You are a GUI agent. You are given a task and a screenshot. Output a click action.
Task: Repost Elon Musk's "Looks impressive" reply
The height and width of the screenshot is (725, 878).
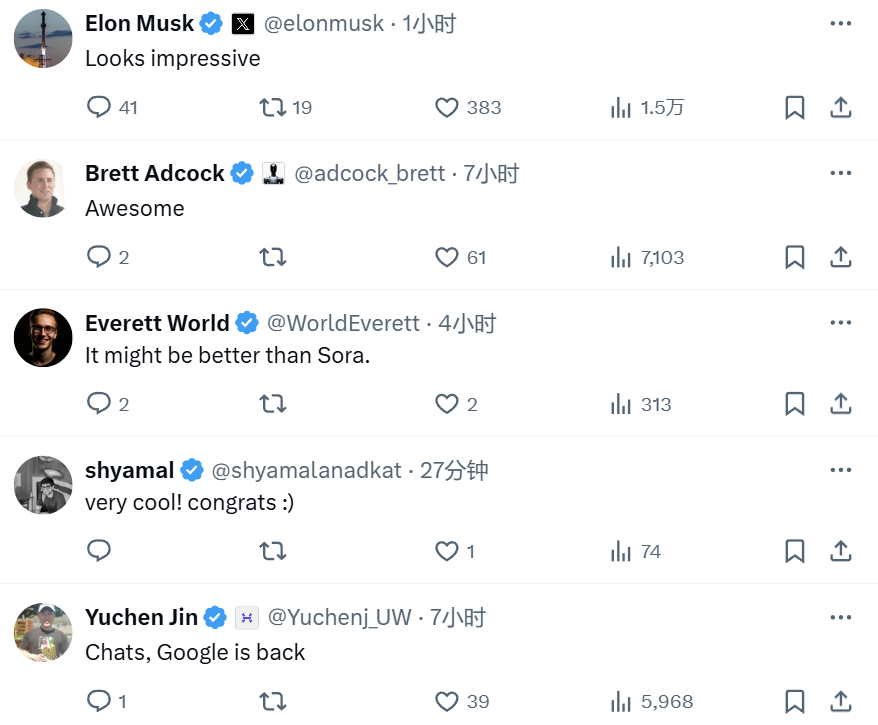(x=272, y=107)
